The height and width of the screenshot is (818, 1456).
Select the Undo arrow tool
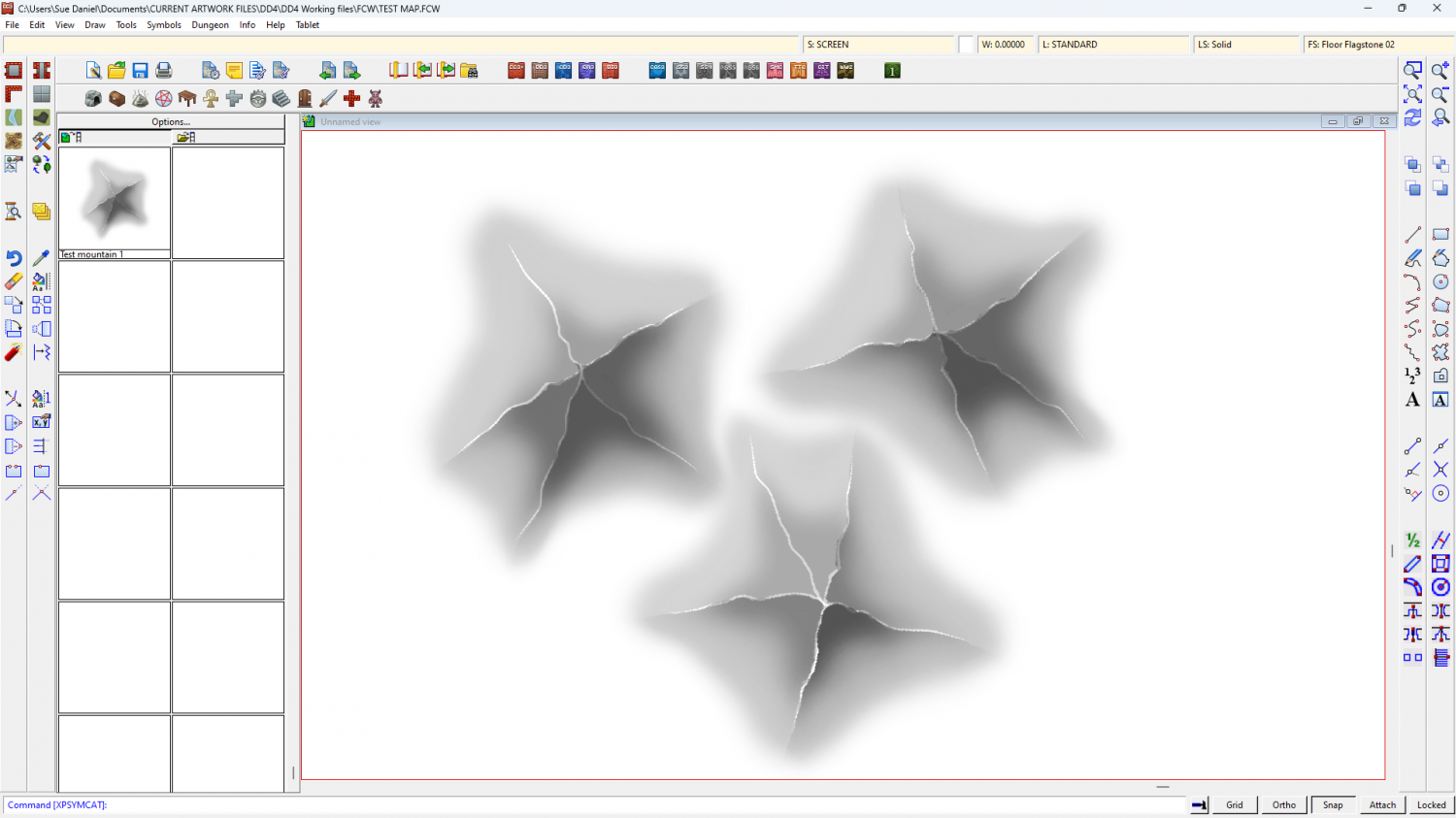click(14, 258)
